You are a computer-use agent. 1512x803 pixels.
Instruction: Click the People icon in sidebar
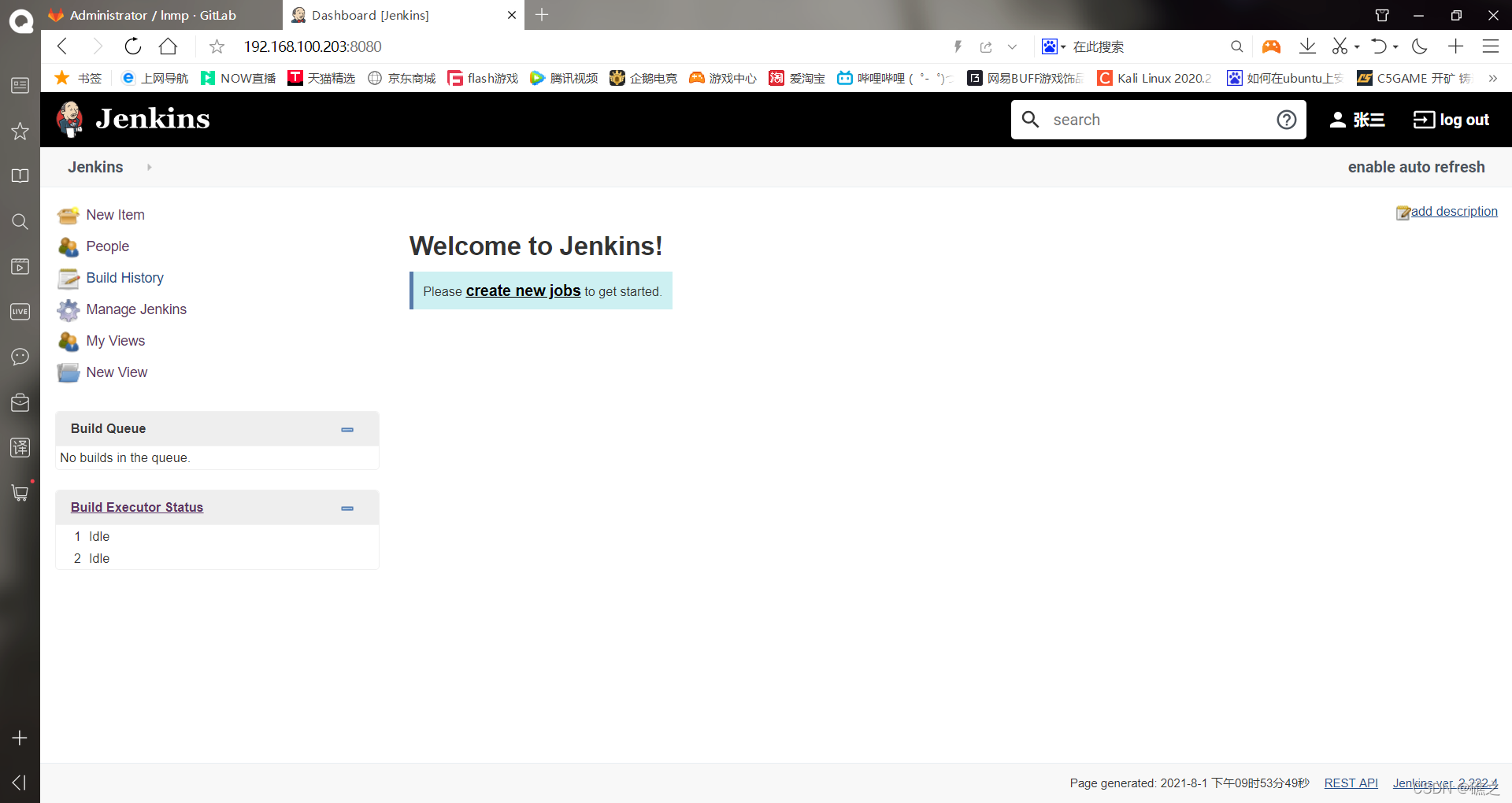click(69, 246)
